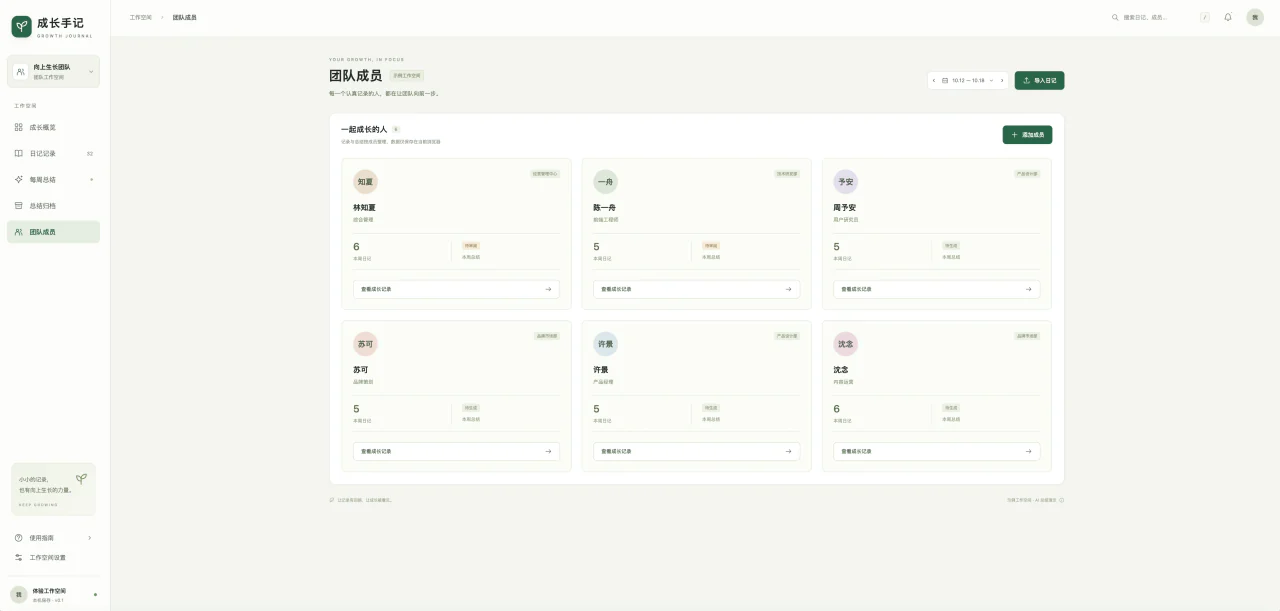
Task: Open notifications via the bell icon
Action: [1228, 17]
